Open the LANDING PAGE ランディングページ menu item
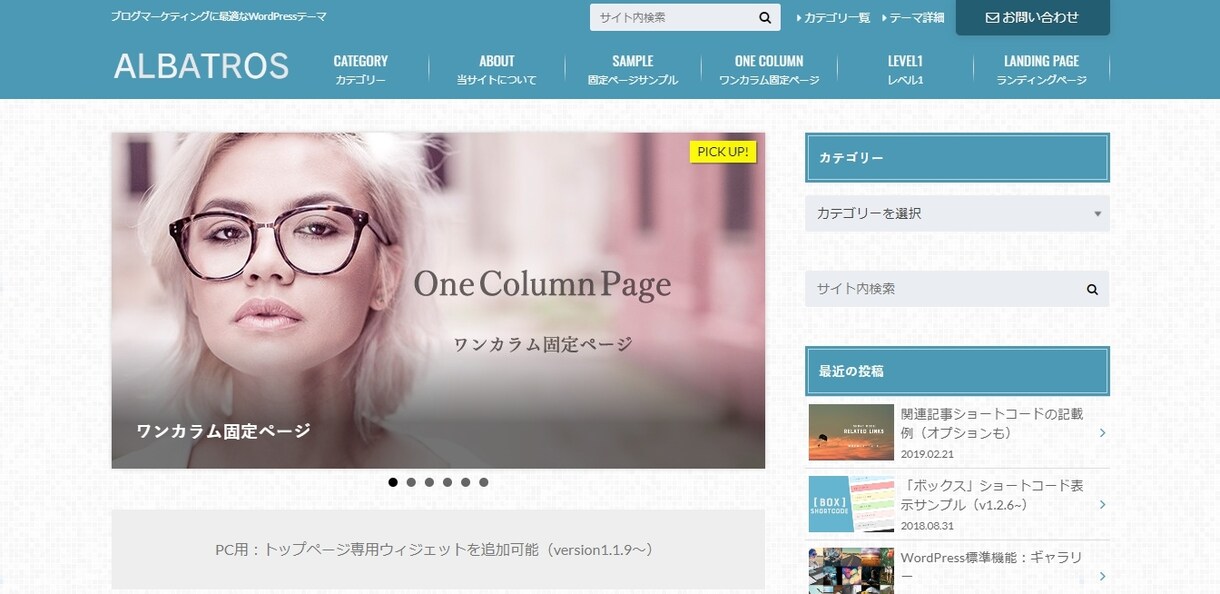1220x594 pixels. 1041,69
